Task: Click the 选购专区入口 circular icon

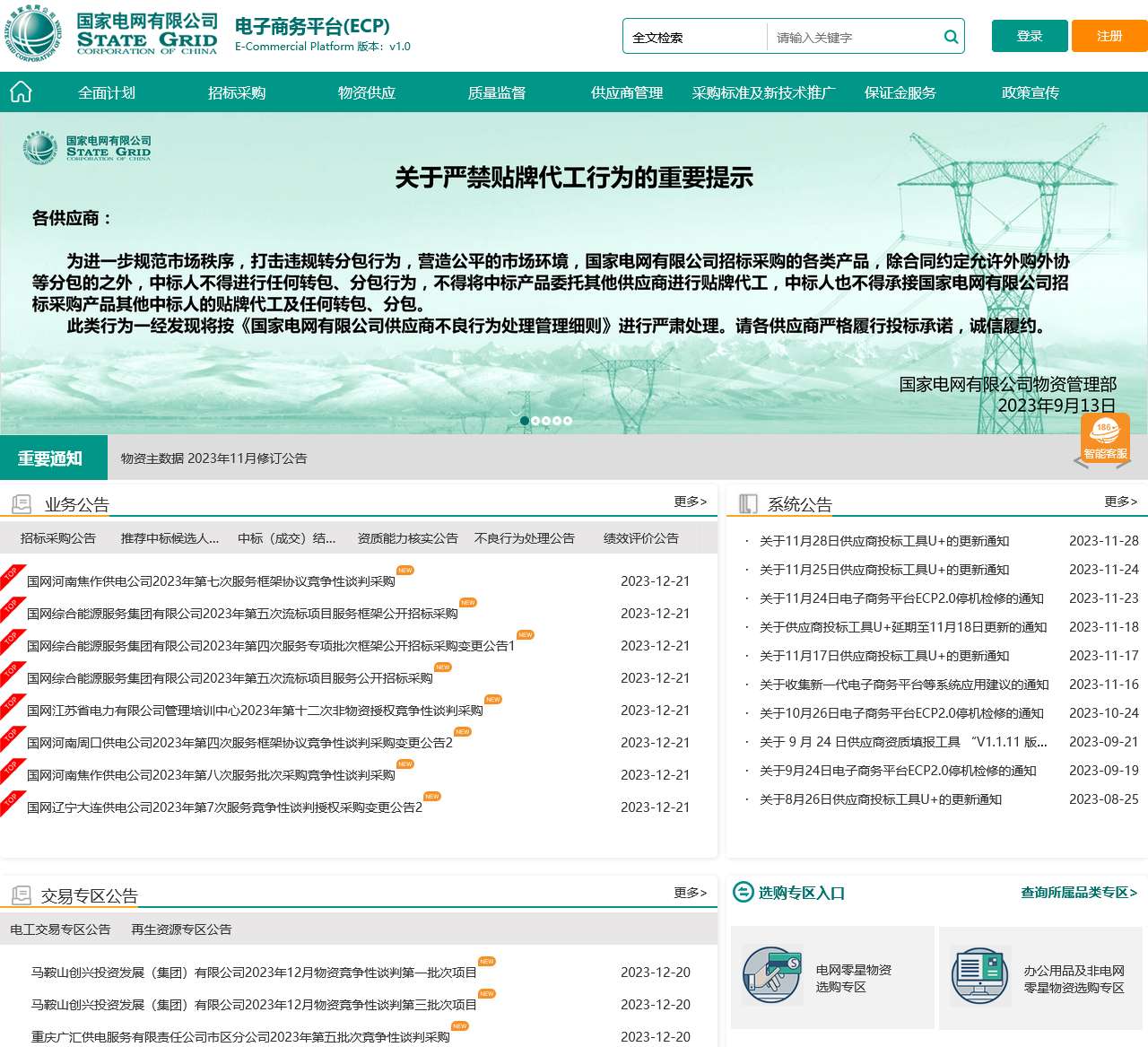Action: click(744, 893)
